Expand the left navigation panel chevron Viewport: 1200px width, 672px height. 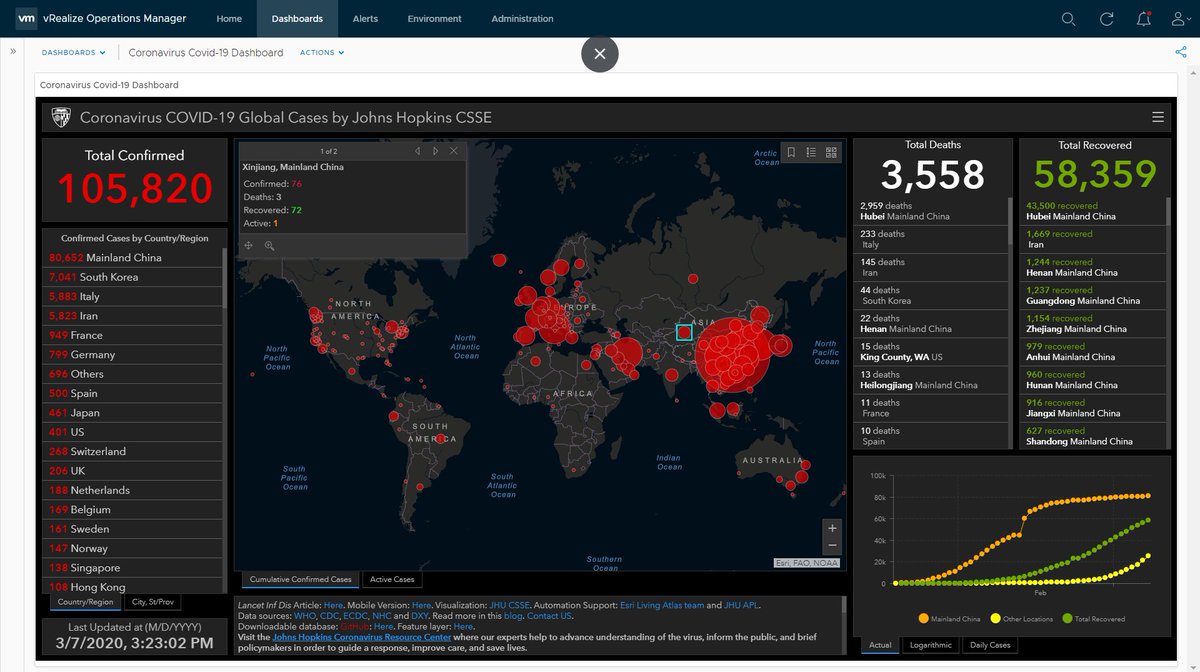13,52
